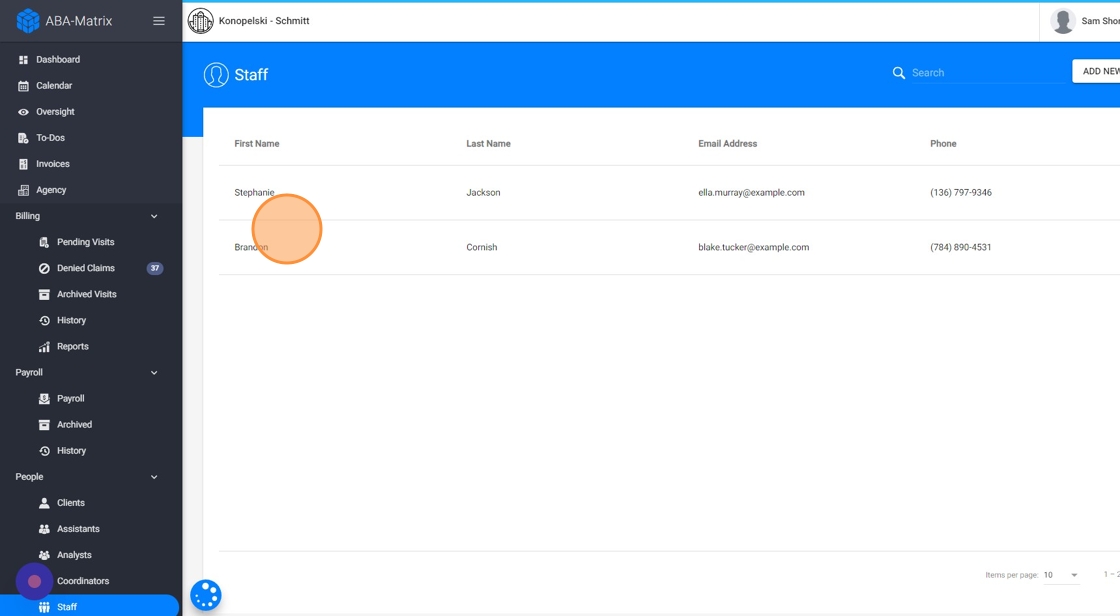Viewport: 1120px width, 616px height.
Task: Open the Dashboard sidebar icon
Action: (23, 60)
